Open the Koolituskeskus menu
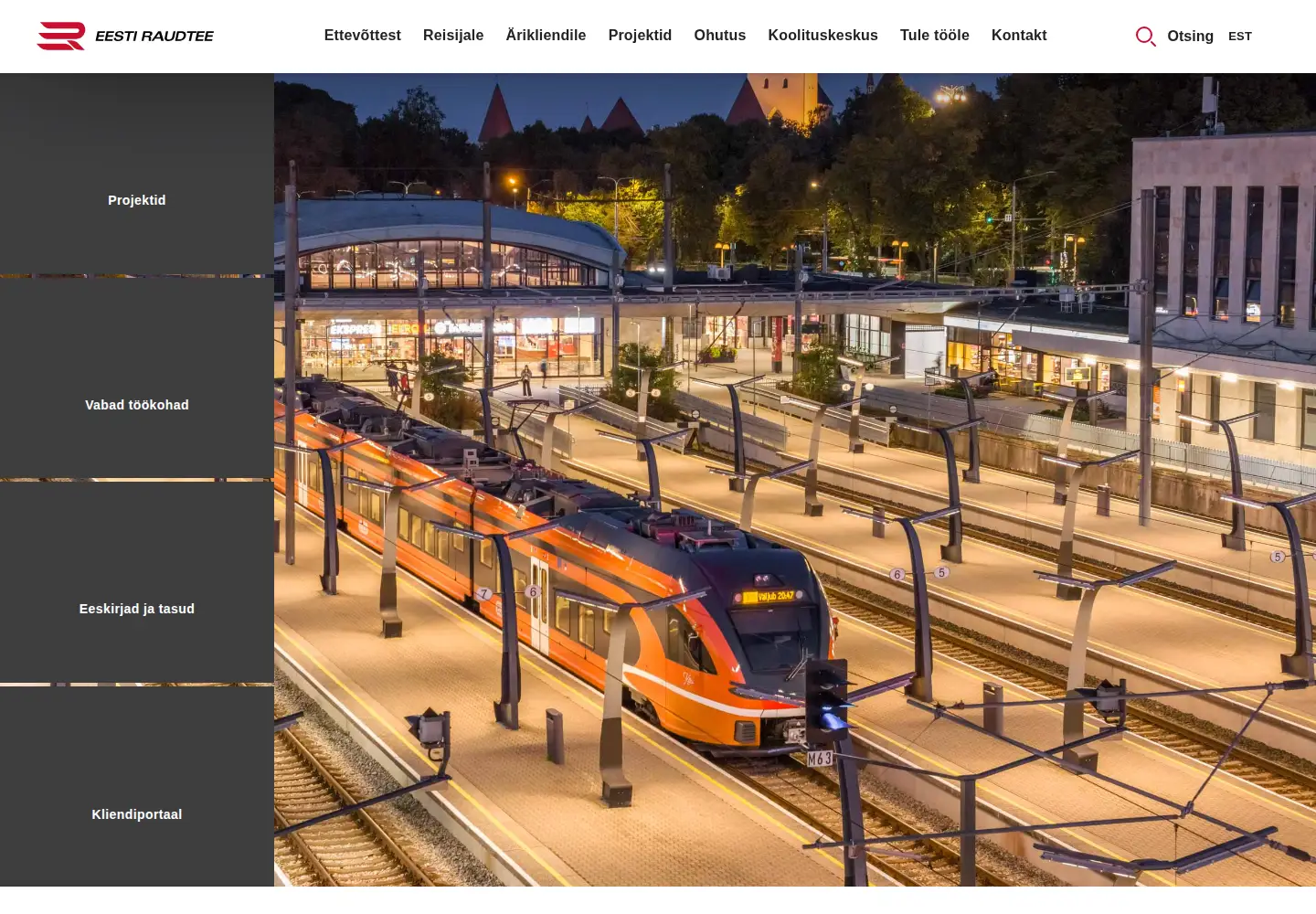The width and height of the screenshot is (1316, 914). pyautogui.click(x=822, y=36)
